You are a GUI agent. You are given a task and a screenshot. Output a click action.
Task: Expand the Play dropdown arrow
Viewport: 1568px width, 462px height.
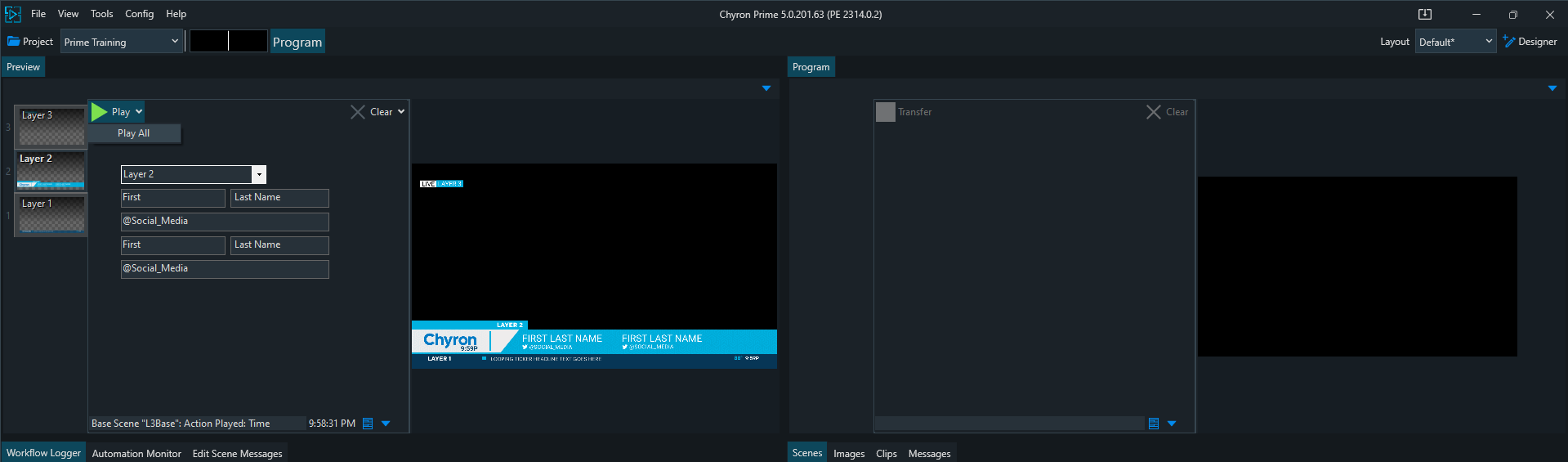[x=139, y=112]
